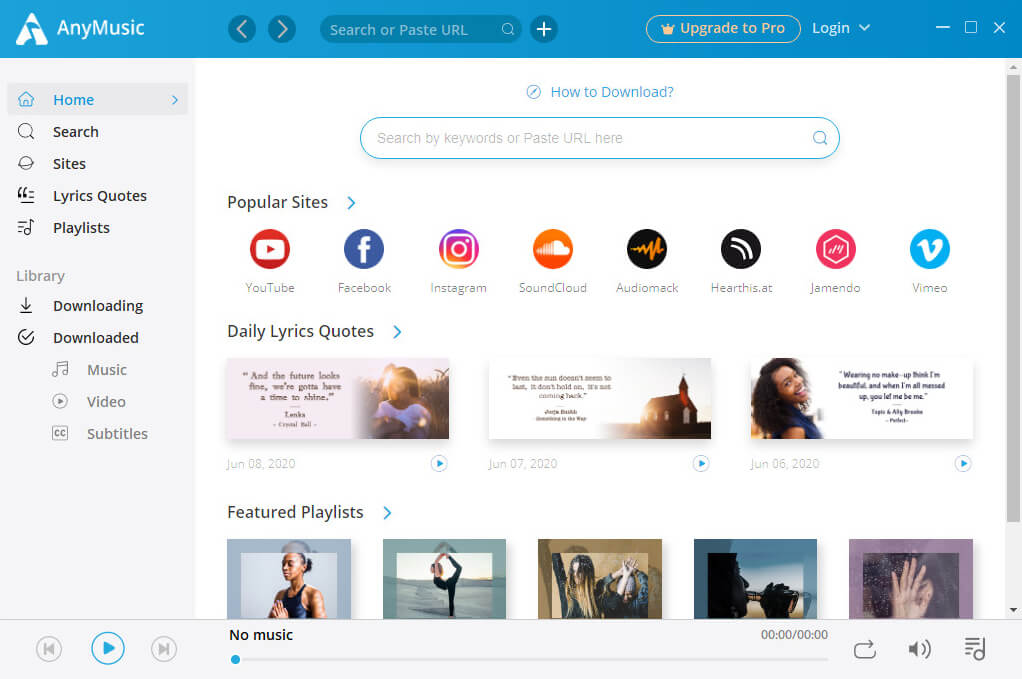Open the Instagram site icon
This screenshot has width=1022, height=679.
[x=458, y=249]
